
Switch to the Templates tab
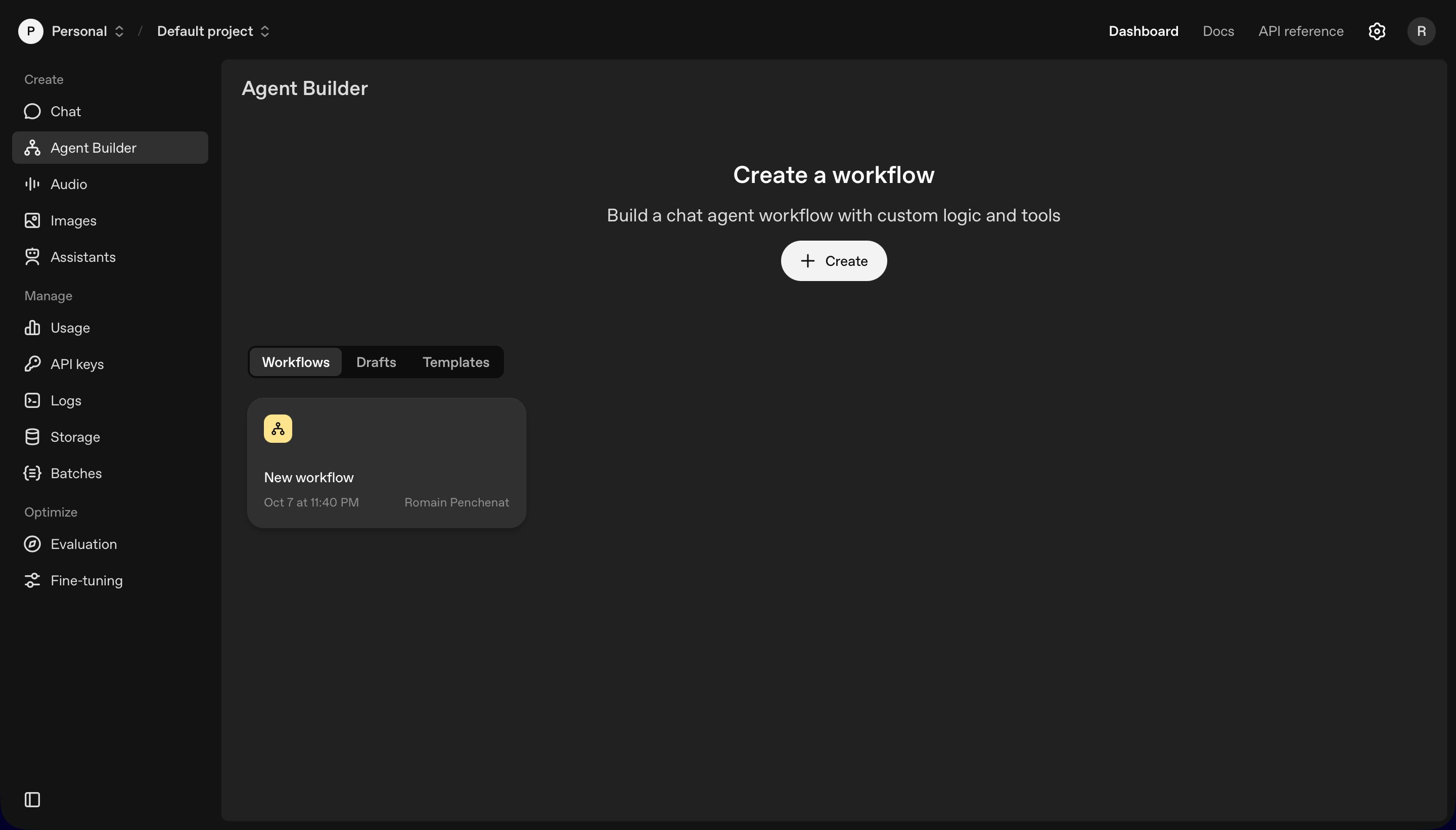[x=456, y=362]
